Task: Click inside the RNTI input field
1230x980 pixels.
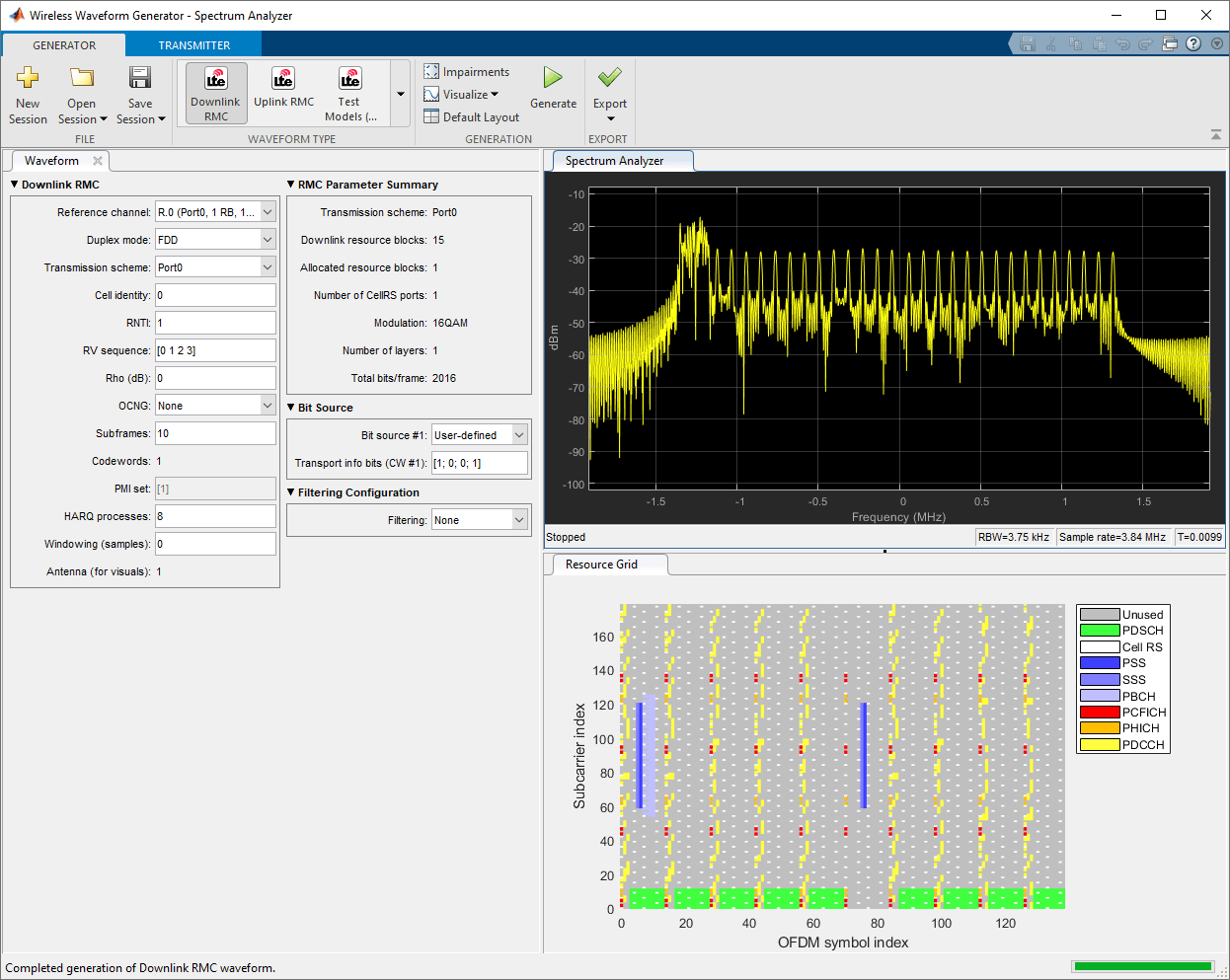Action: 215,322
